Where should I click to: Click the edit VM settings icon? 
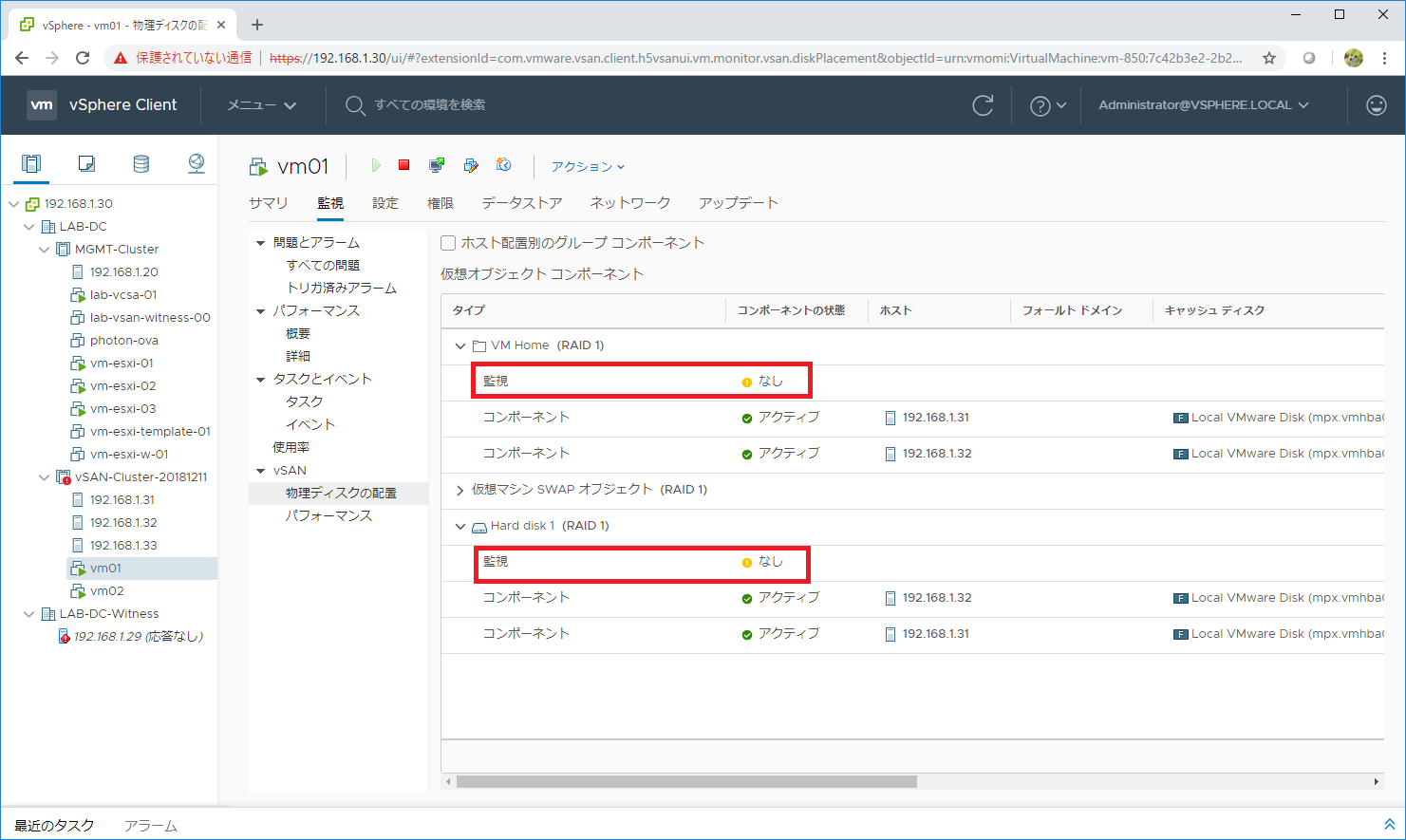pyautogui.click(x=471, y=165)
